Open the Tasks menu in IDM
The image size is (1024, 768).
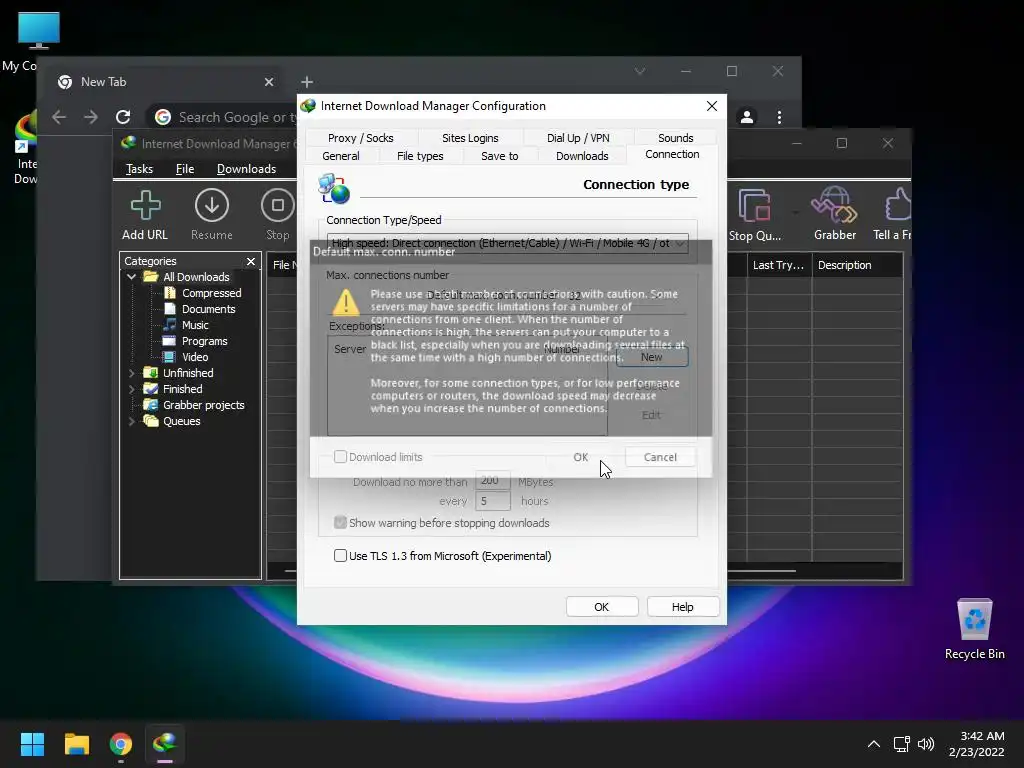139,169
